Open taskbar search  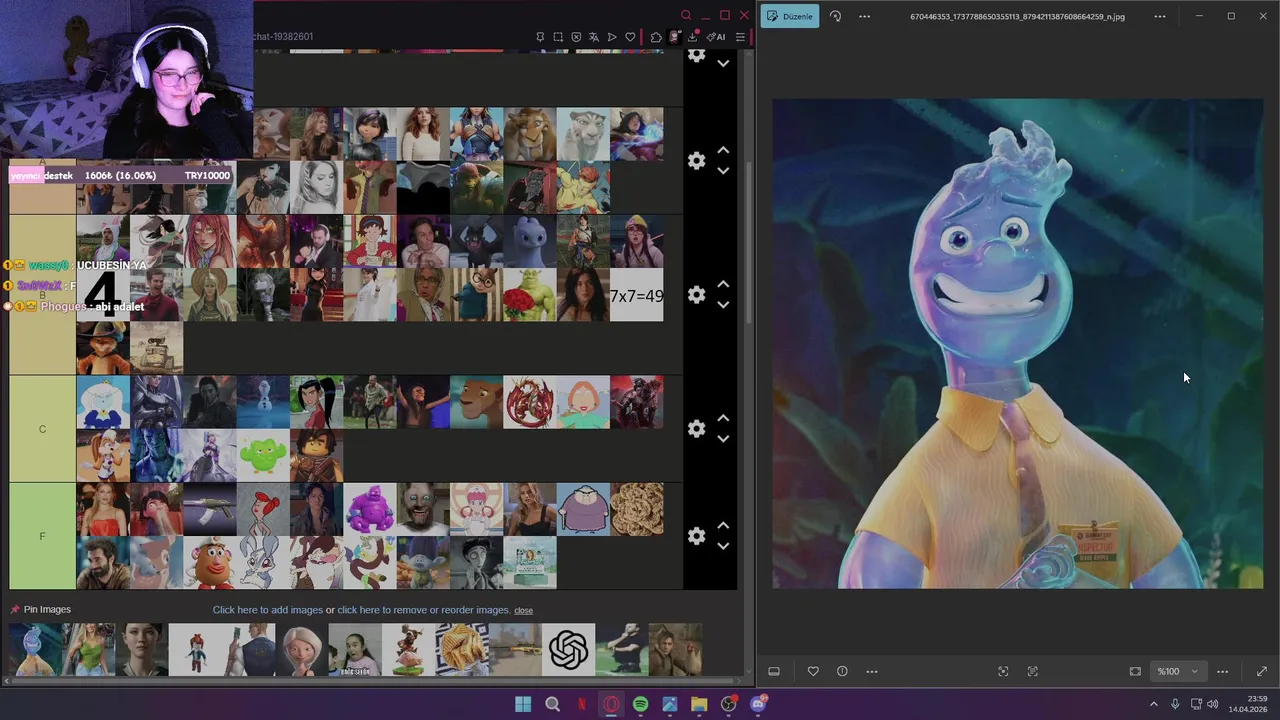click(x=552, y=704)
